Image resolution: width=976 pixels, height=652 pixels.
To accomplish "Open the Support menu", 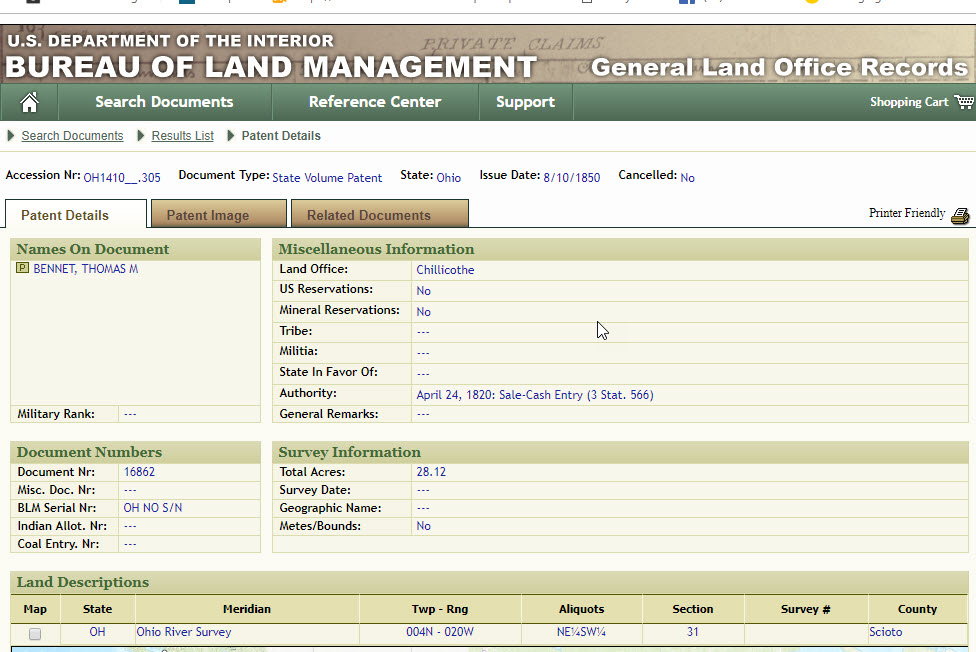I will click(x=525, y=102).
